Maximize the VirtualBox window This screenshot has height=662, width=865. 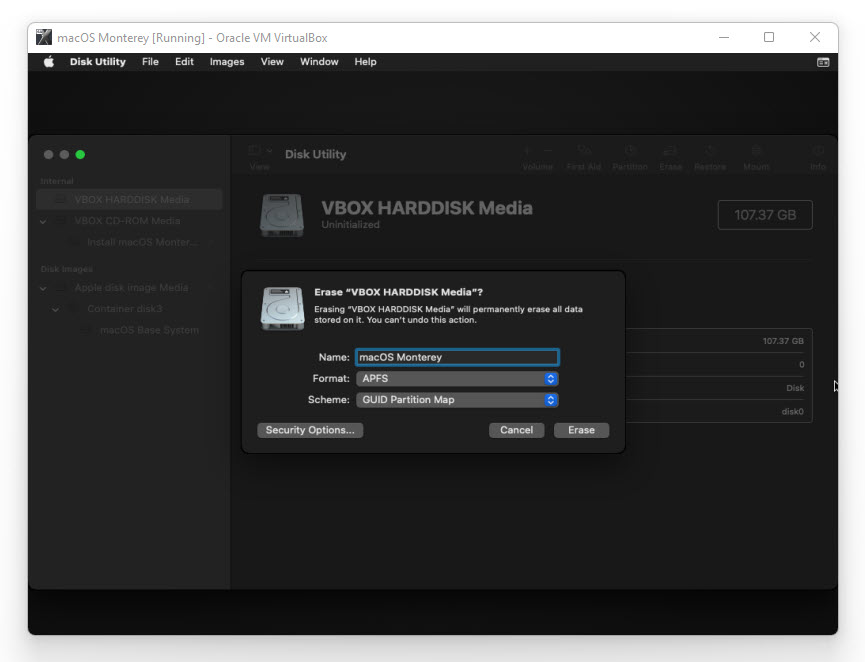769,37
